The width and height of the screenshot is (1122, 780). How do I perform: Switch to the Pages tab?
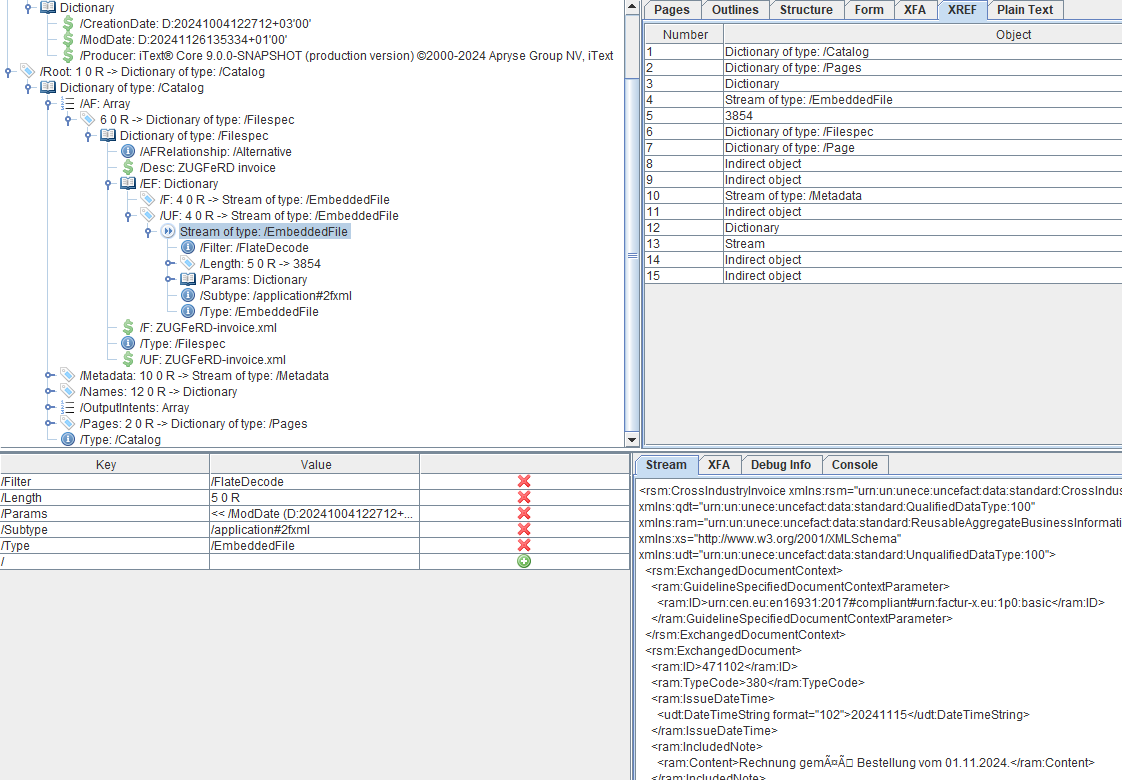click(x=671, y=10)
